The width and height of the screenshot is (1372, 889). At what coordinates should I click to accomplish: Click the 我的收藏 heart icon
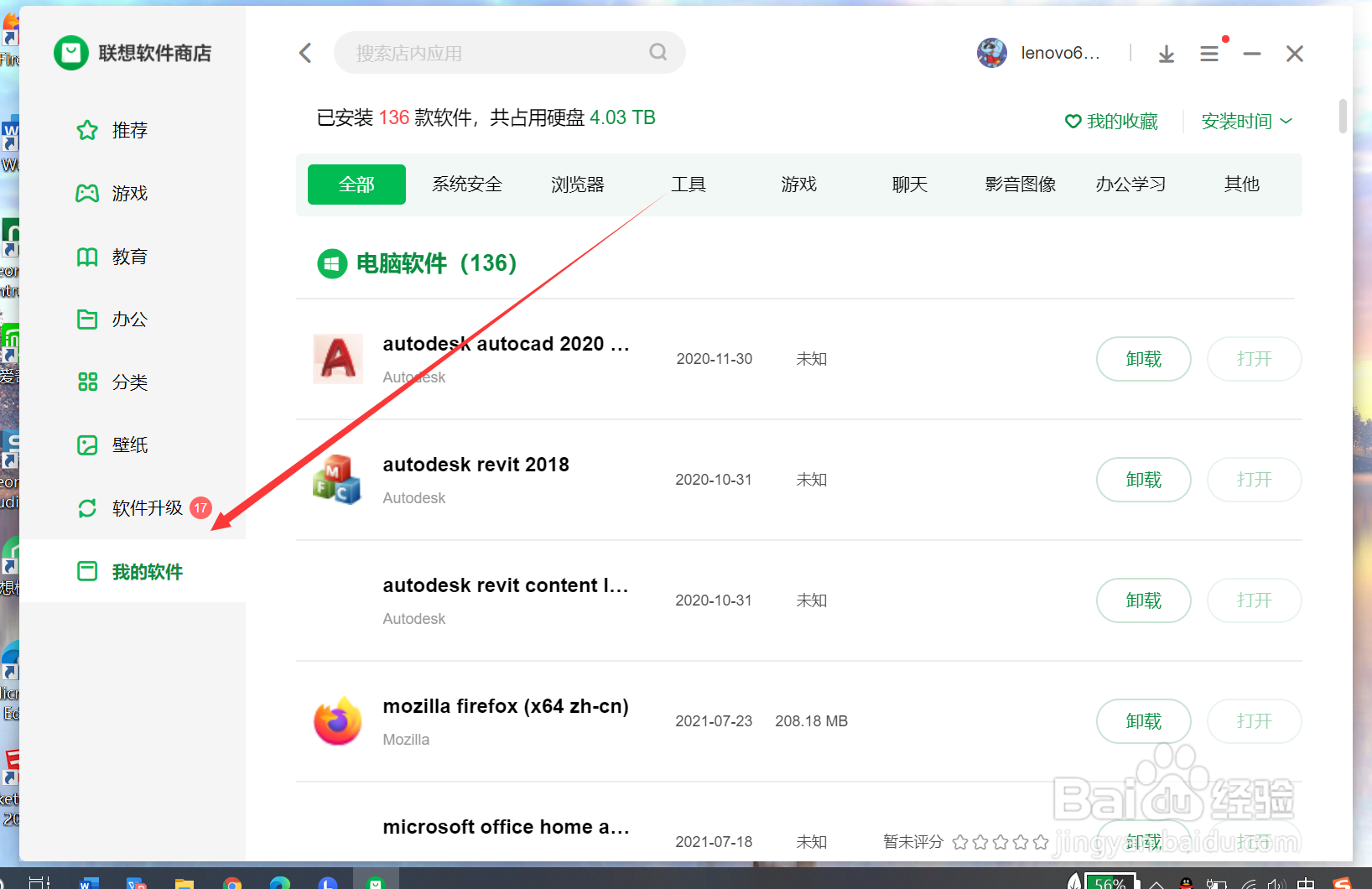(x=1073, y=122)
